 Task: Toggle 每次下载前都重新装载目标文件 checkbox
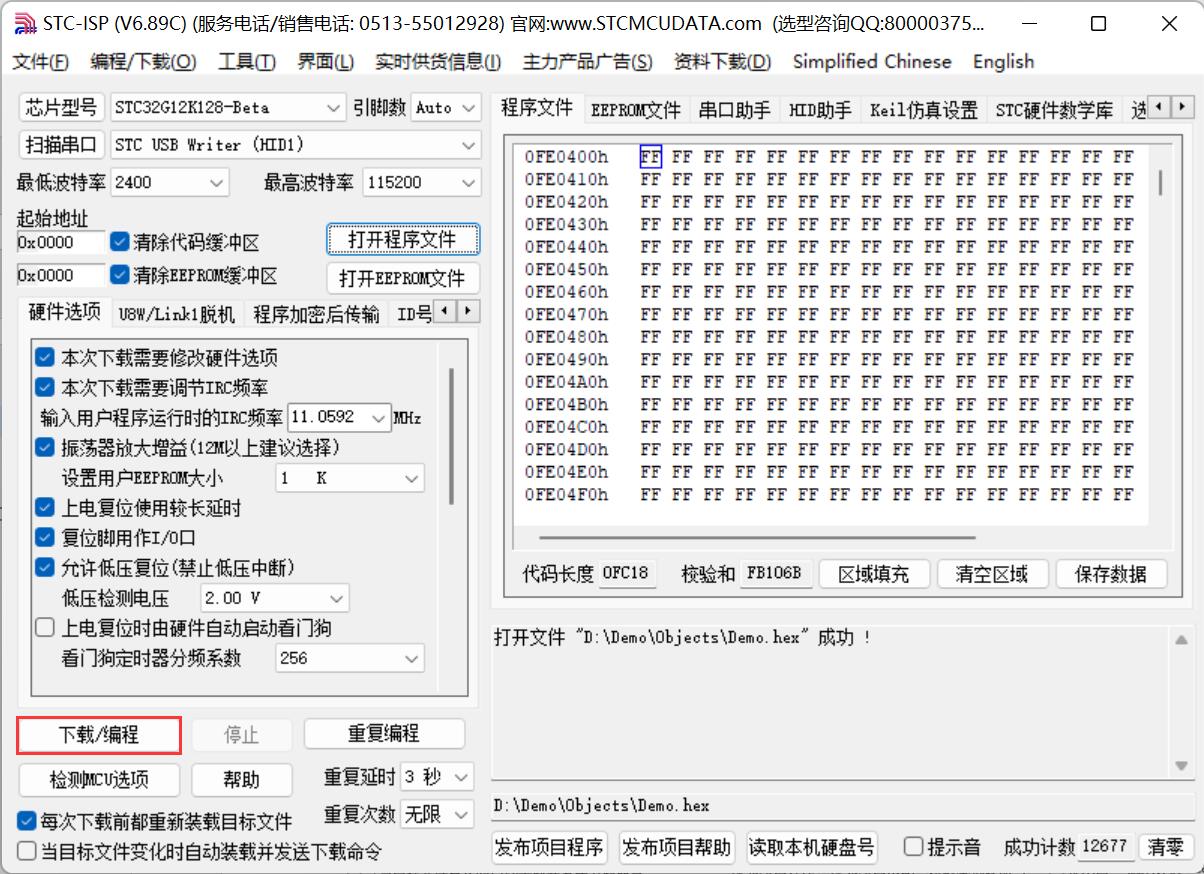tap(27, 821)
